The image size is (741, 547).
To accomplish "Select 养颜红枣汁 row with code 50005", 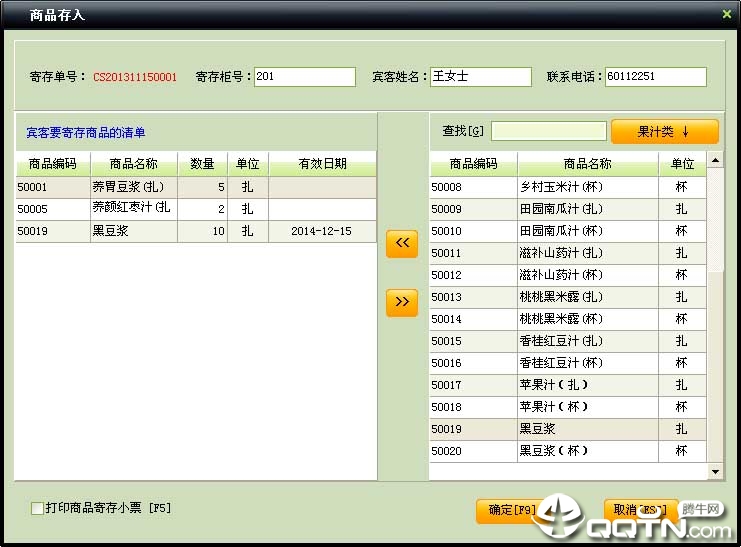I will pos(133,209).
